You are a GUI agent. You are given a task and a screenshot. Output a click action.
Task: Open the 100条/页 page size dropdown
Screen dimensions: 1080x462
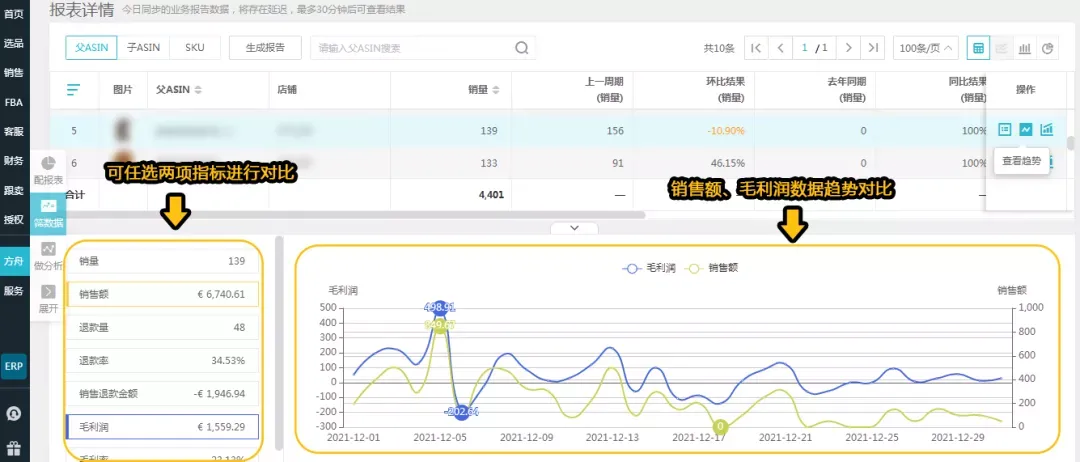tap(926, 48)
